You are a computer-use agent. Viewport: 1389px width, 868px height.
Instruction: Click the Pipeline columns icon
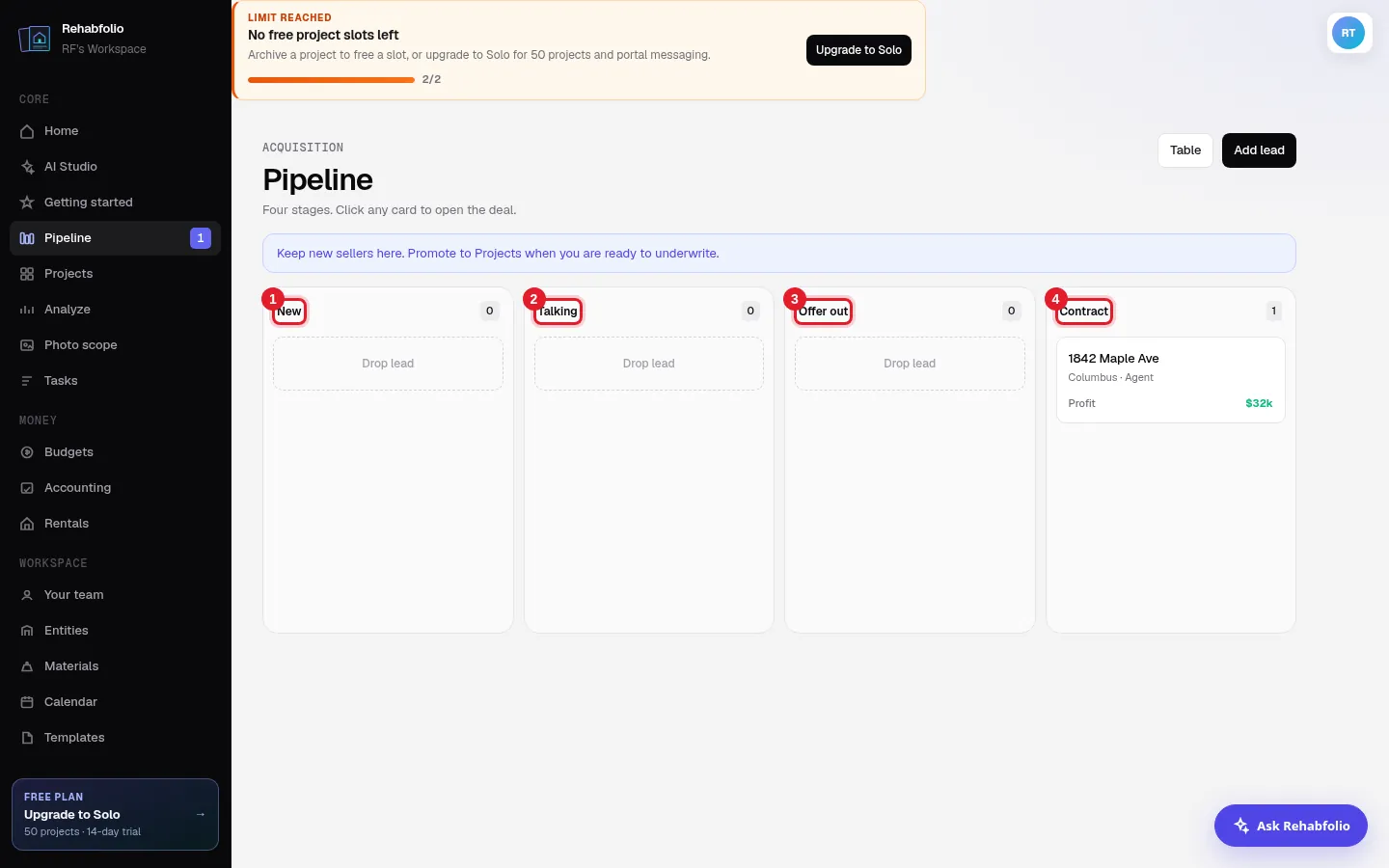pos(27,238)
